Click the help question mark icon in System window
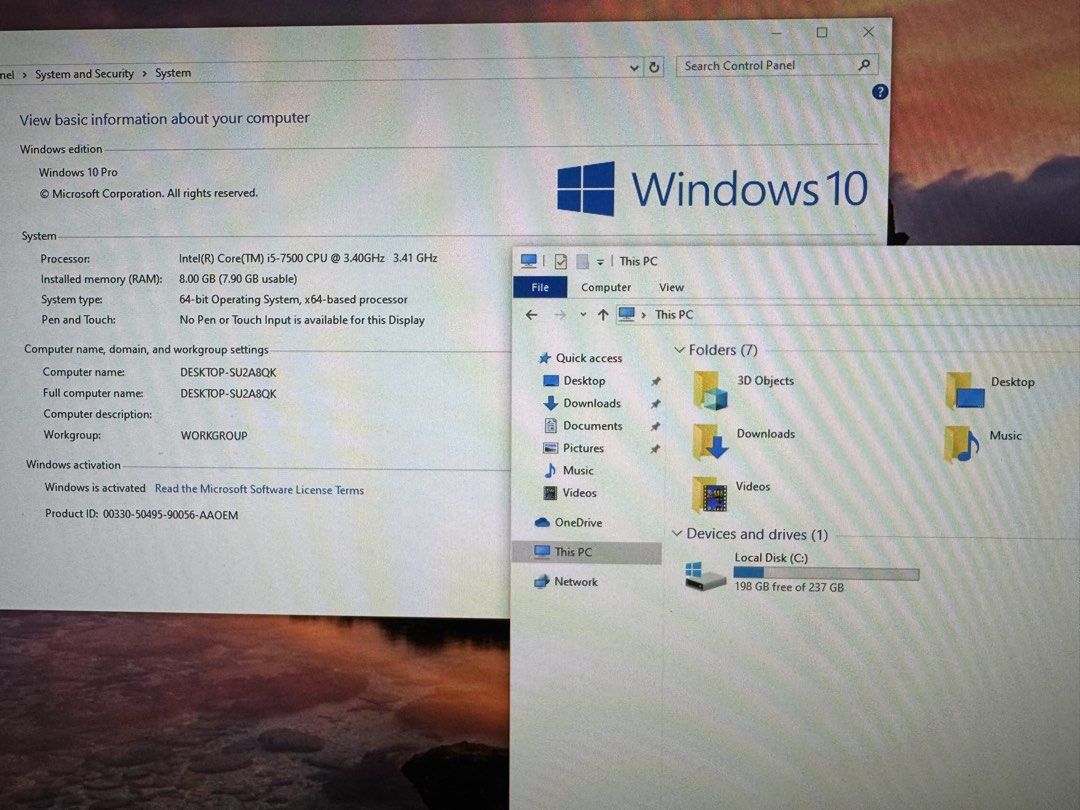The height and width of the screenshot is (810, 1080). pos(880,92)
